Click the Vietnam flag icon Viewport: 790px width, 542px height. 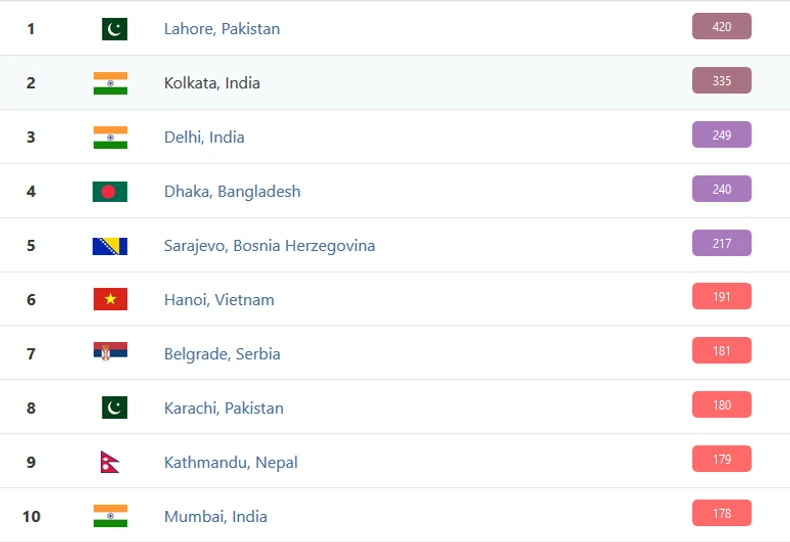coord(110,299)
